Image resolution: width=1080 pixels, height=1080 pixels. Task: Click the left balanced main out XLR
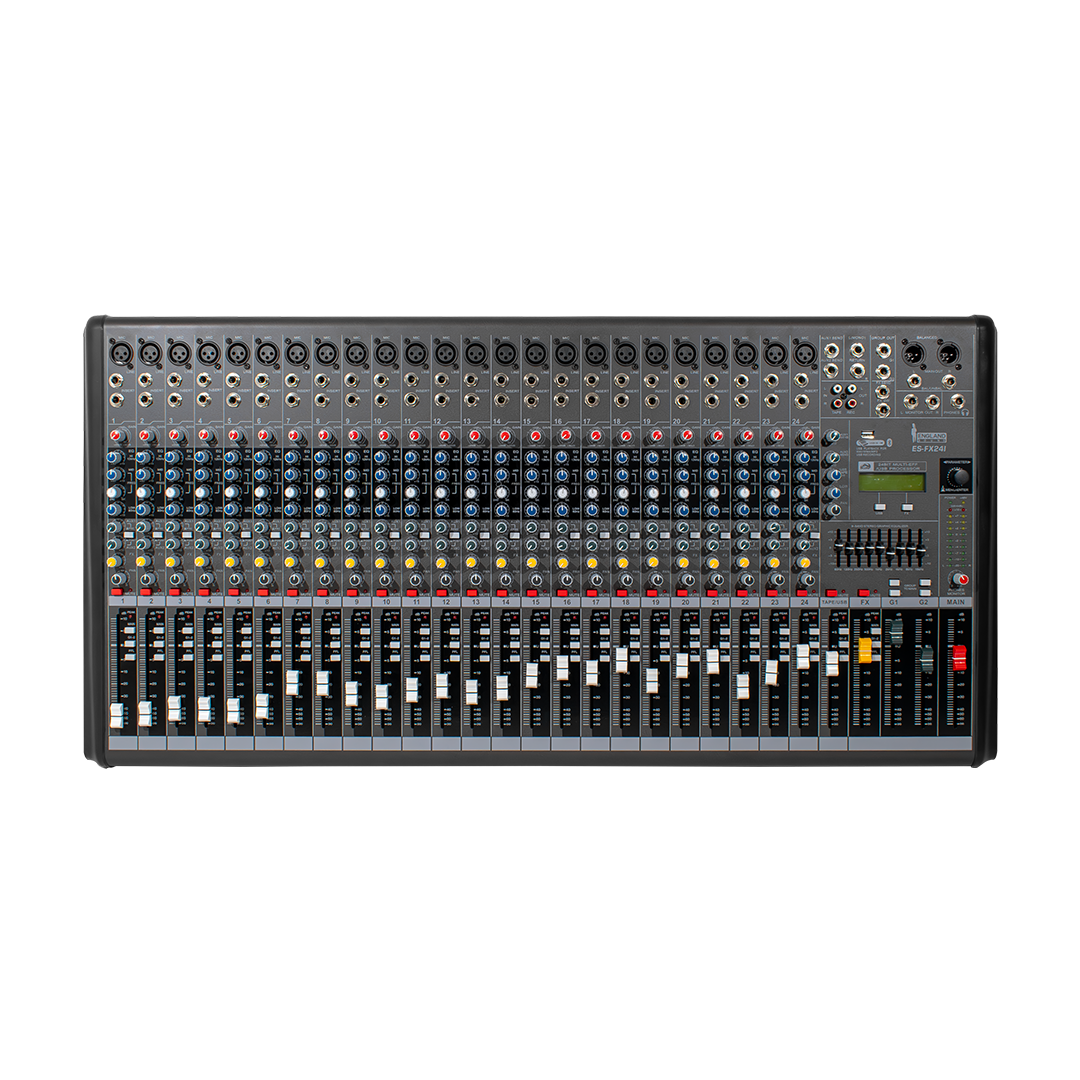point(913,355)
